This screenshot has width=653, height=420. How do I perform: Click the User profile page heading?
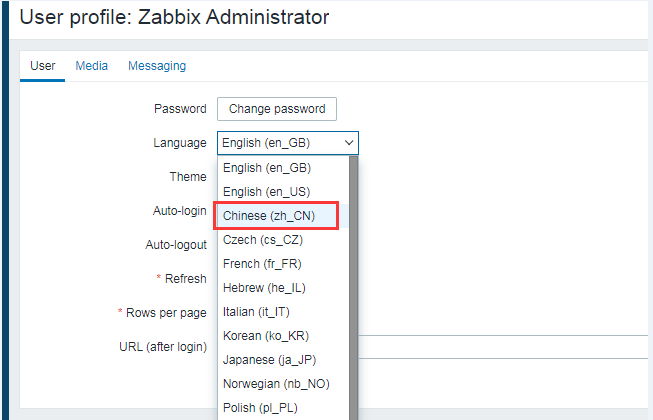tap(174, 17)
